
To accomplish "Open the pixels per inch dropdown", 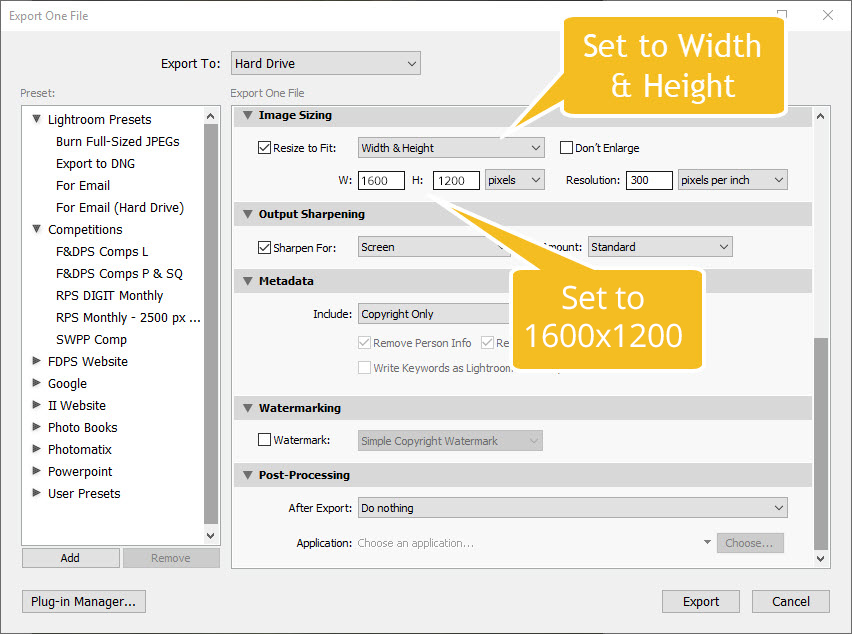I will [732, 180].
